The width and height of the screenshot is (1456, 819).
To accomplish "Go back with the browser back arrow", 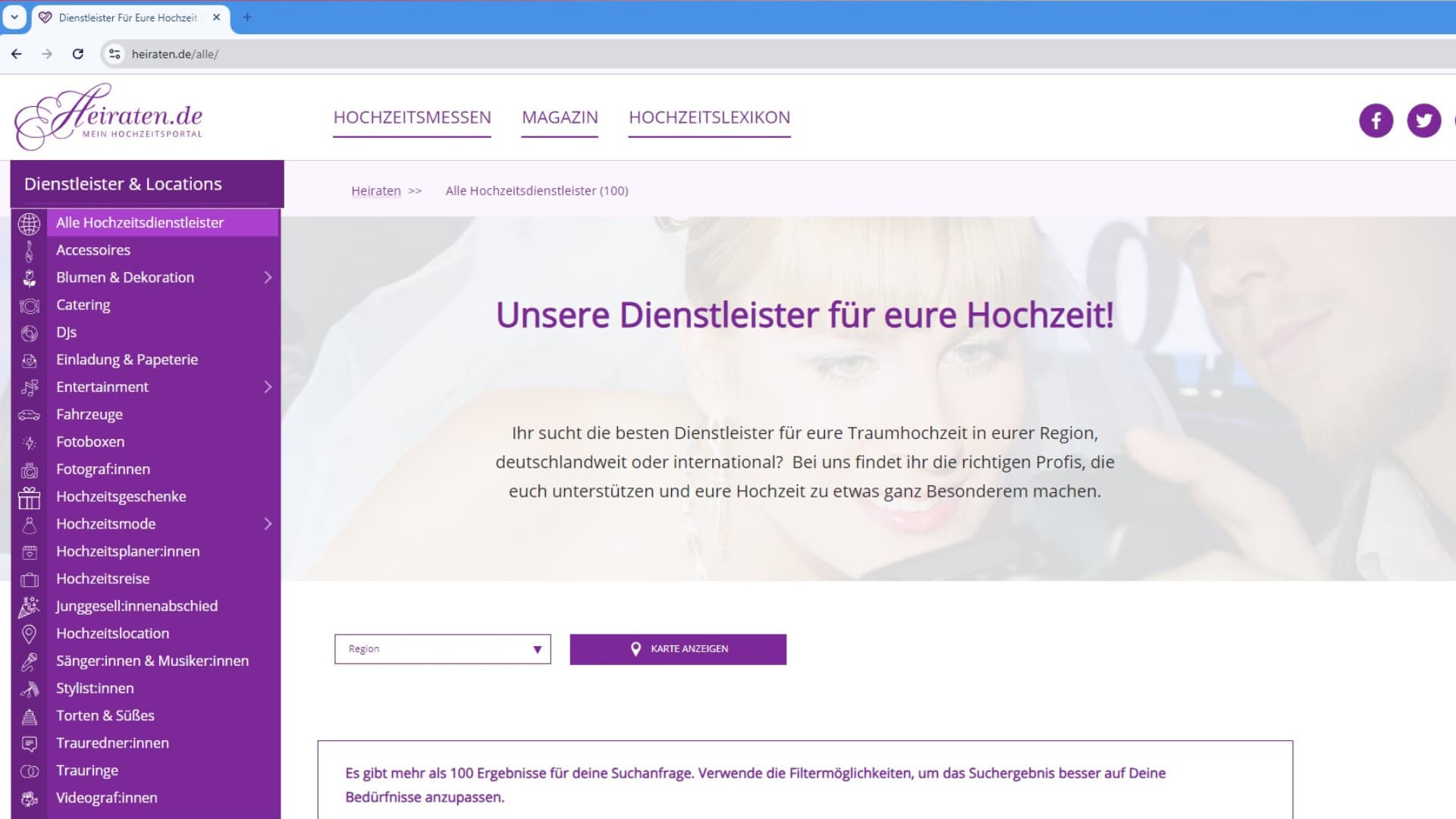I will coord(17,54).
